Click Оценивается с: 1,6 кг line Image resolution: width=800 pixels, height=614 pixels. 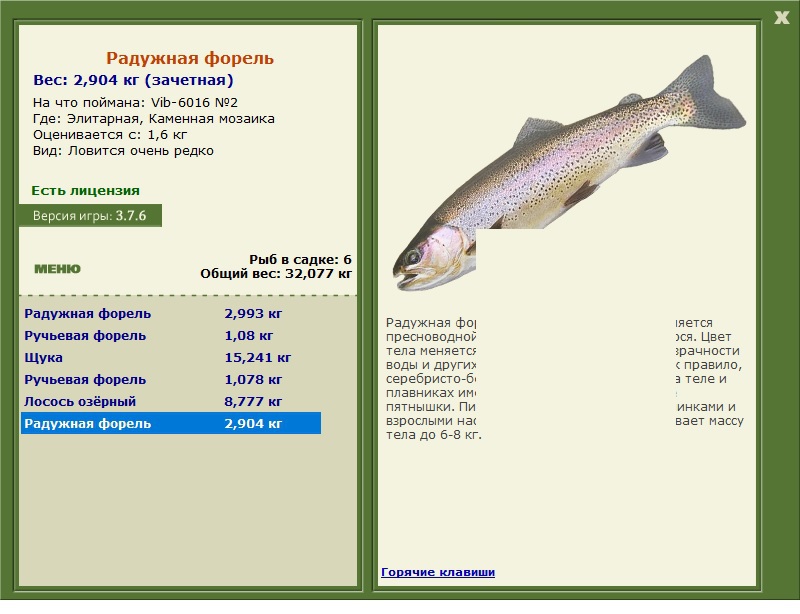[x=110, y=135]
